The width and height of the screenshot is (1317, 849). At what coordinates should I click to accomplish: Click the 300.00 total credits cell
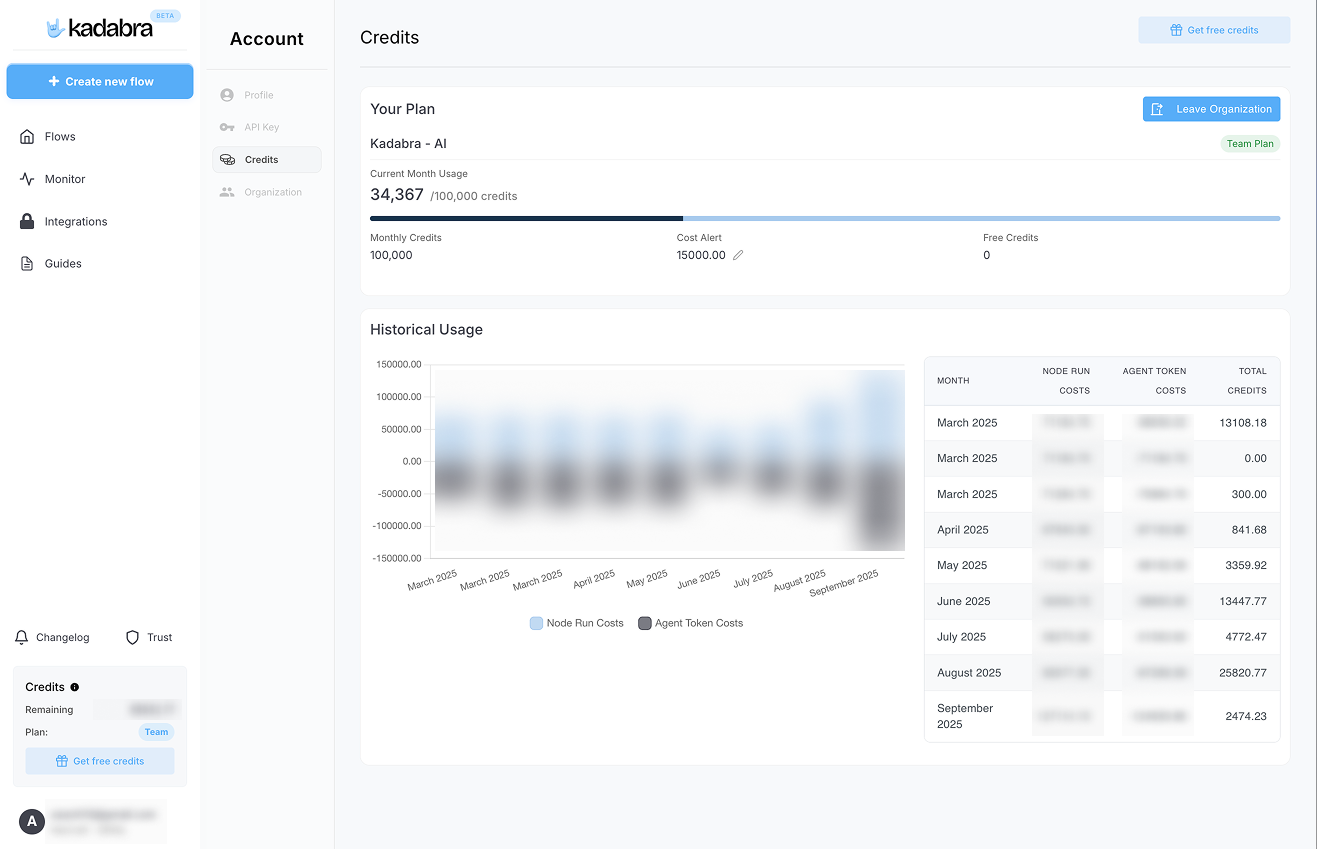(1249, 494)
